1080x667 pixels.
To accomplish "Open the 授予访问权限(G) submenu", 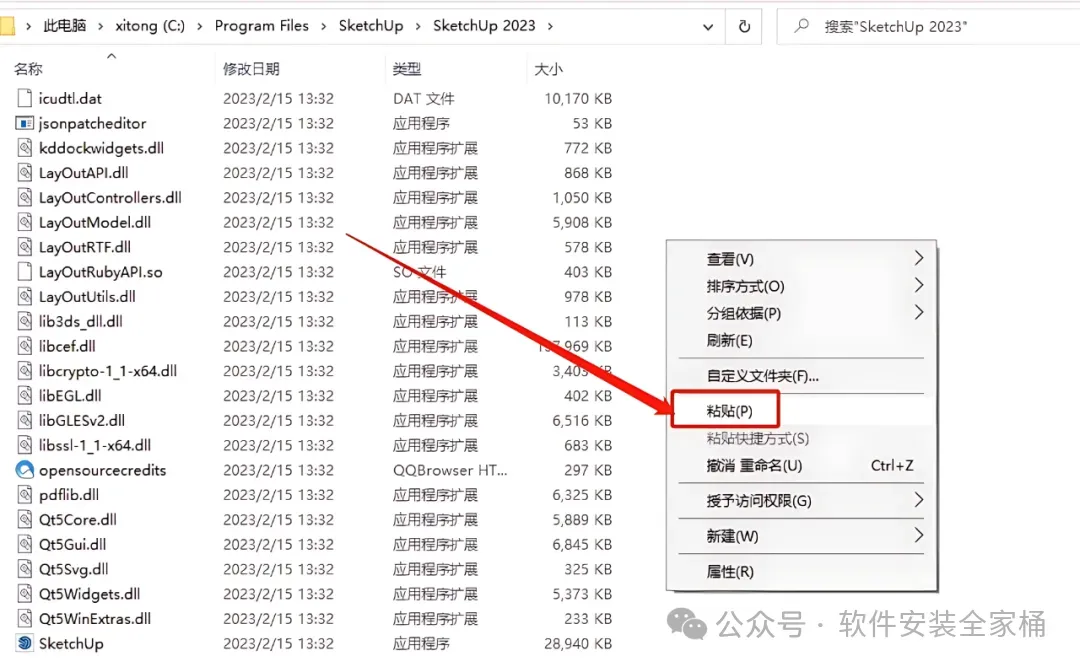I will [802, 501].
